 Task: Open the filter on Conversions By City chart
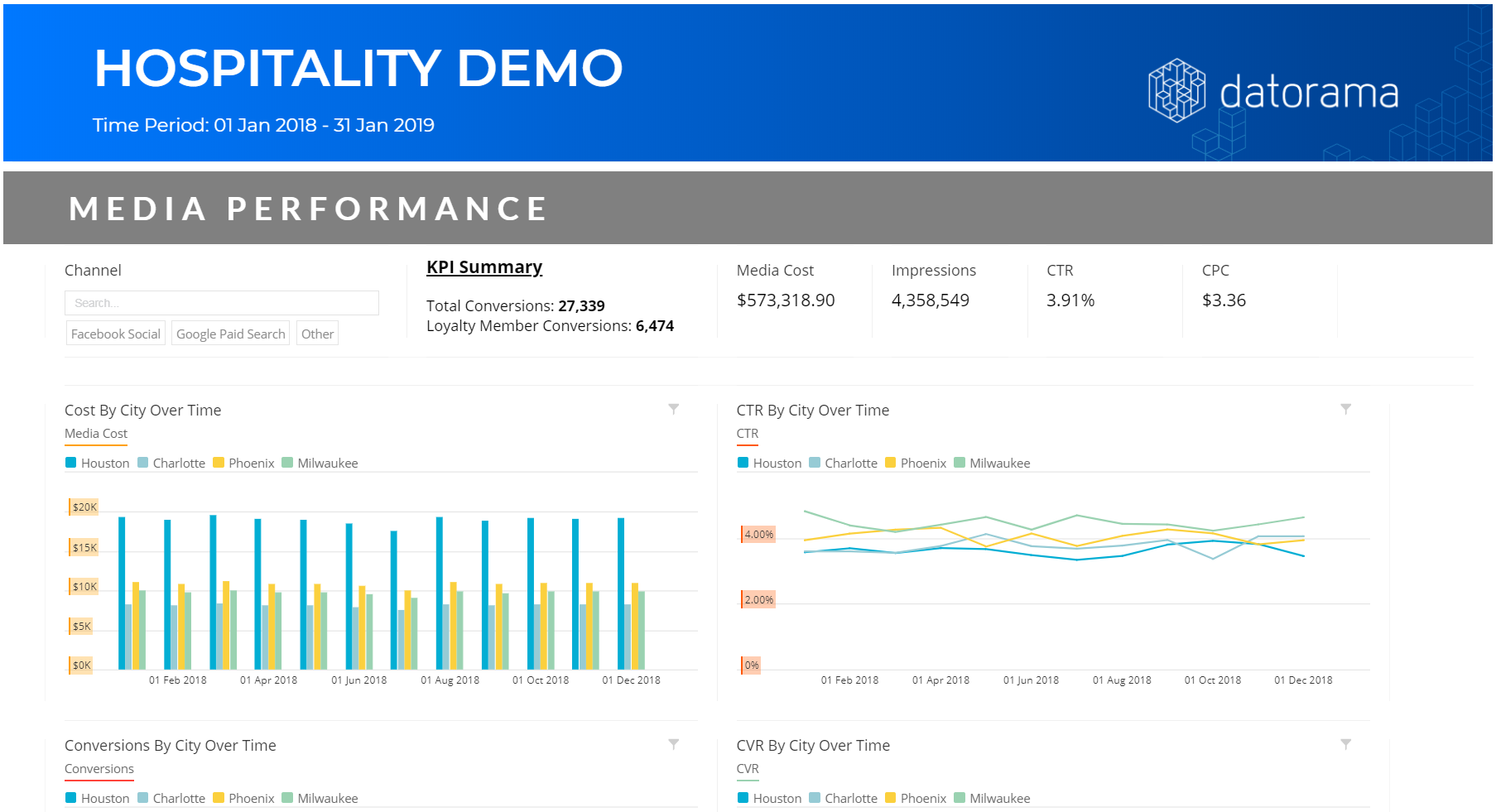[674, 743]
